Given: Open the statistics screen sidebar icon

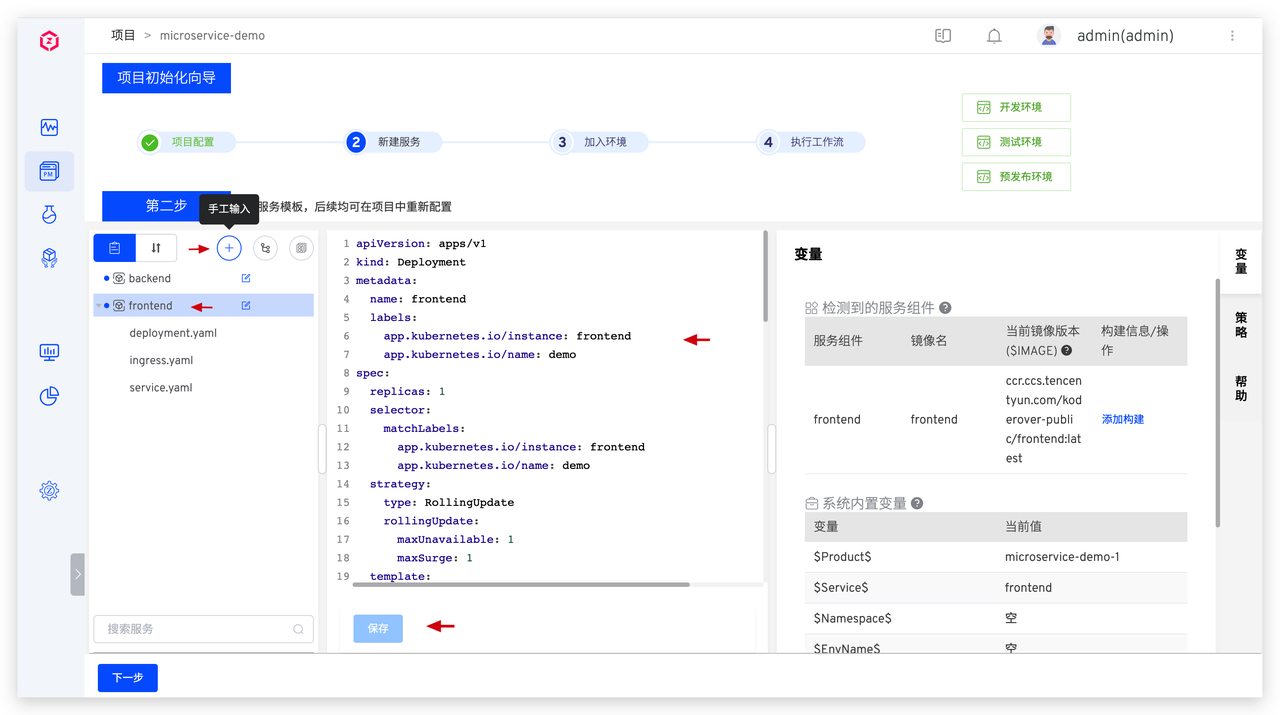Looking at the screenshot, I should point(49,352).
